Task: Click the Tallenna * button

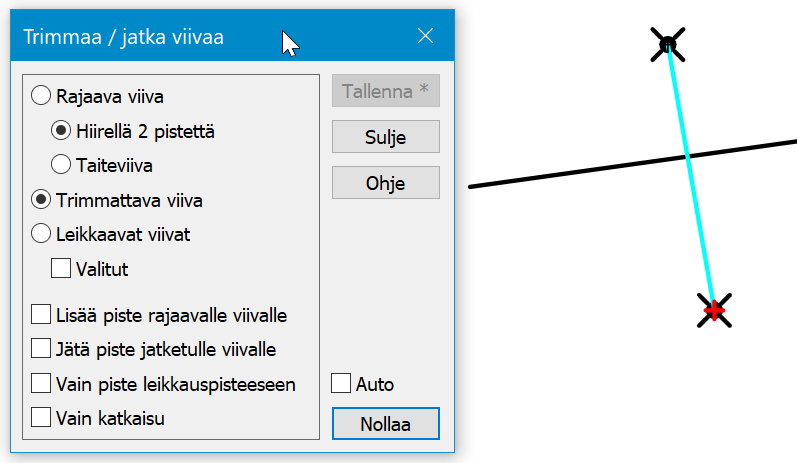Action: tap(385, 91)
